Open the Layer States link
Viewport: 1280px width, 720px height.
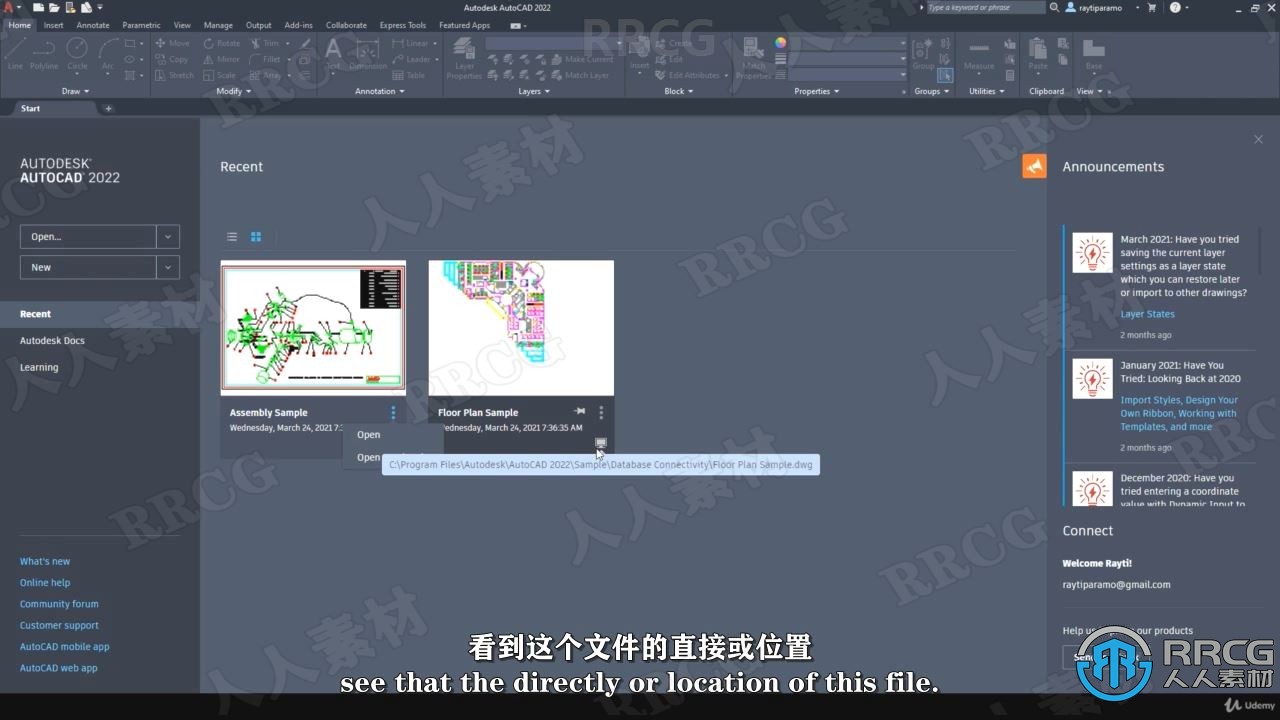coord(1147,314)
